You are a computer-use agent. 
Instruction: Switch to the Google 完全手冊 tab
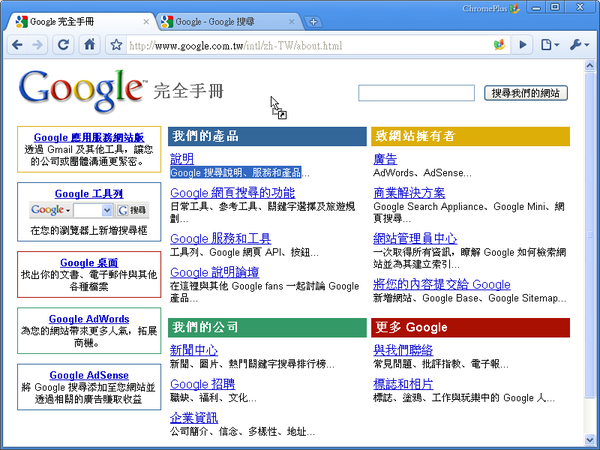pyautogui.click(x=78, y=22)
